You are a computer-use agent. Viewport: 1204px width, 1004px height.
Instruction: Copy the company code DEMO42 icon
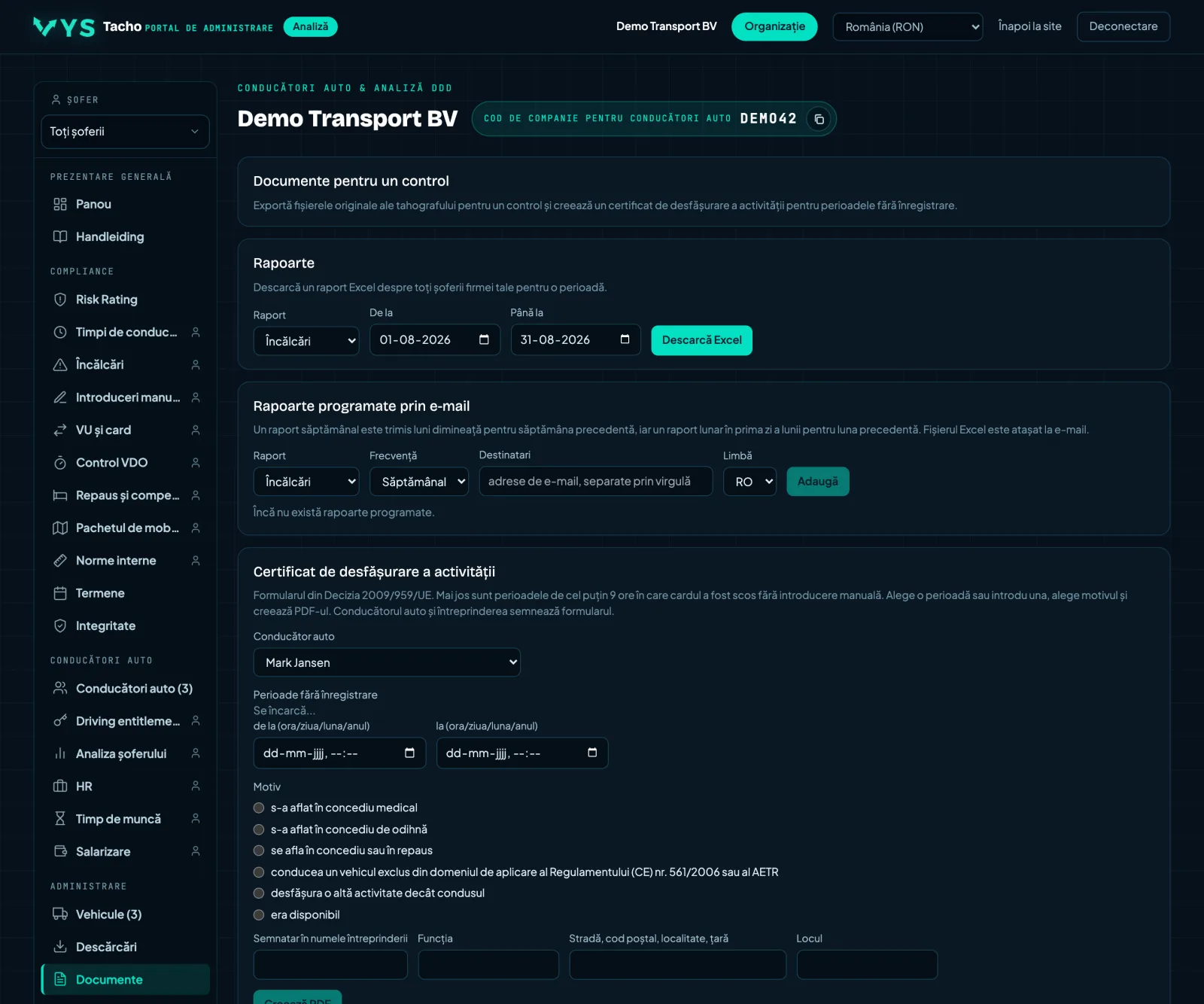pyautogui.click(x=819, y=119)
